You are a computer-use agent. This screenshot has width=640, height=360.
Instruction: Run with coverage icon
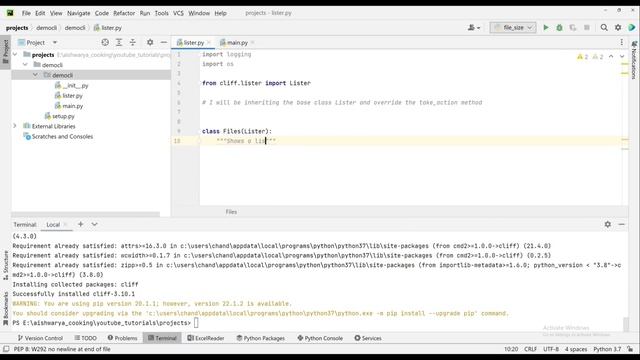[573, 27]
